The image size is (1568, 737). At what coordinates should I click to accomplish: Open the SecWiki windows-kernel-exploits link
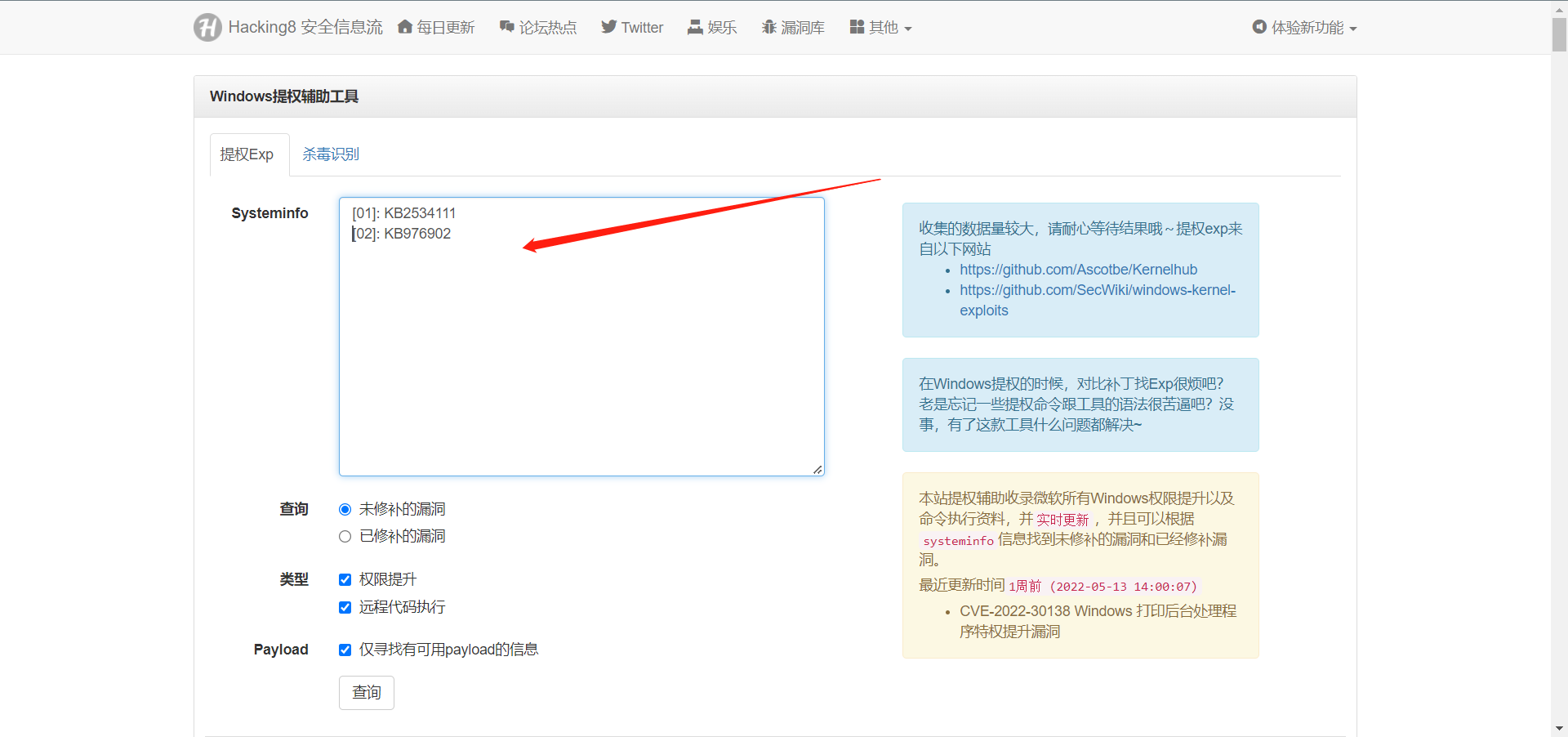(1098, 300)
